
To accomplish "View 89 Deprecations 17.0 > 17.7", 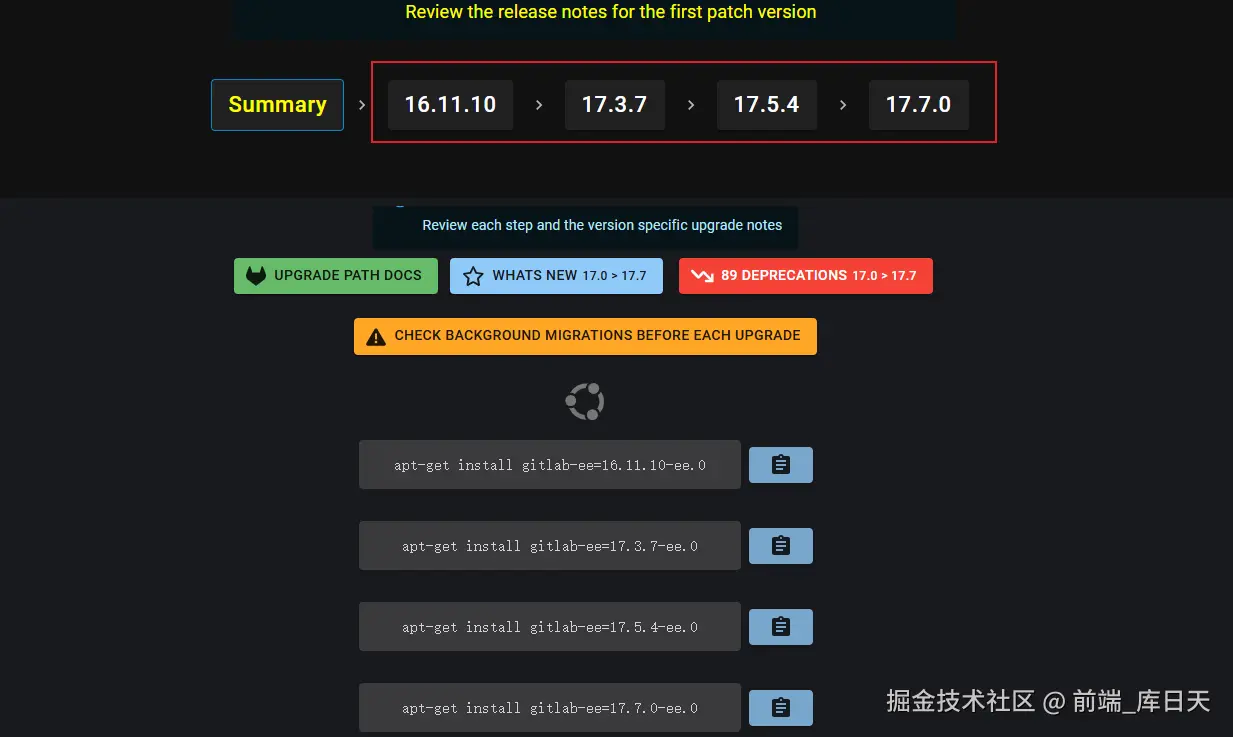I will 805,276.
